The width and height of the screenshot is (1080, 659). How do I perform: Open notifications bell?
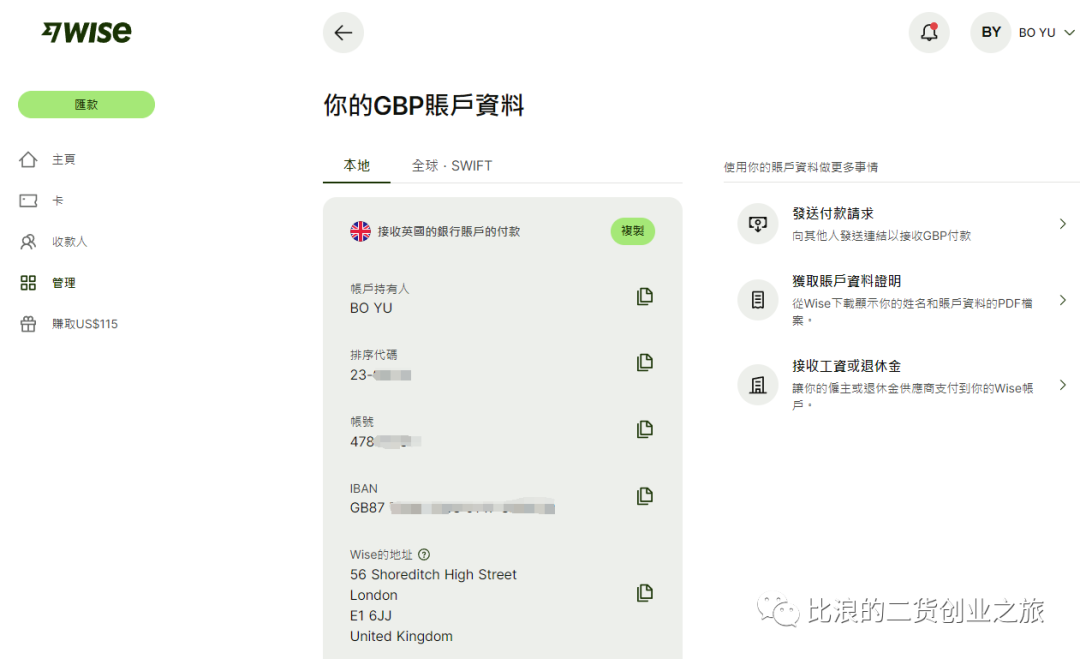point(929,32)
